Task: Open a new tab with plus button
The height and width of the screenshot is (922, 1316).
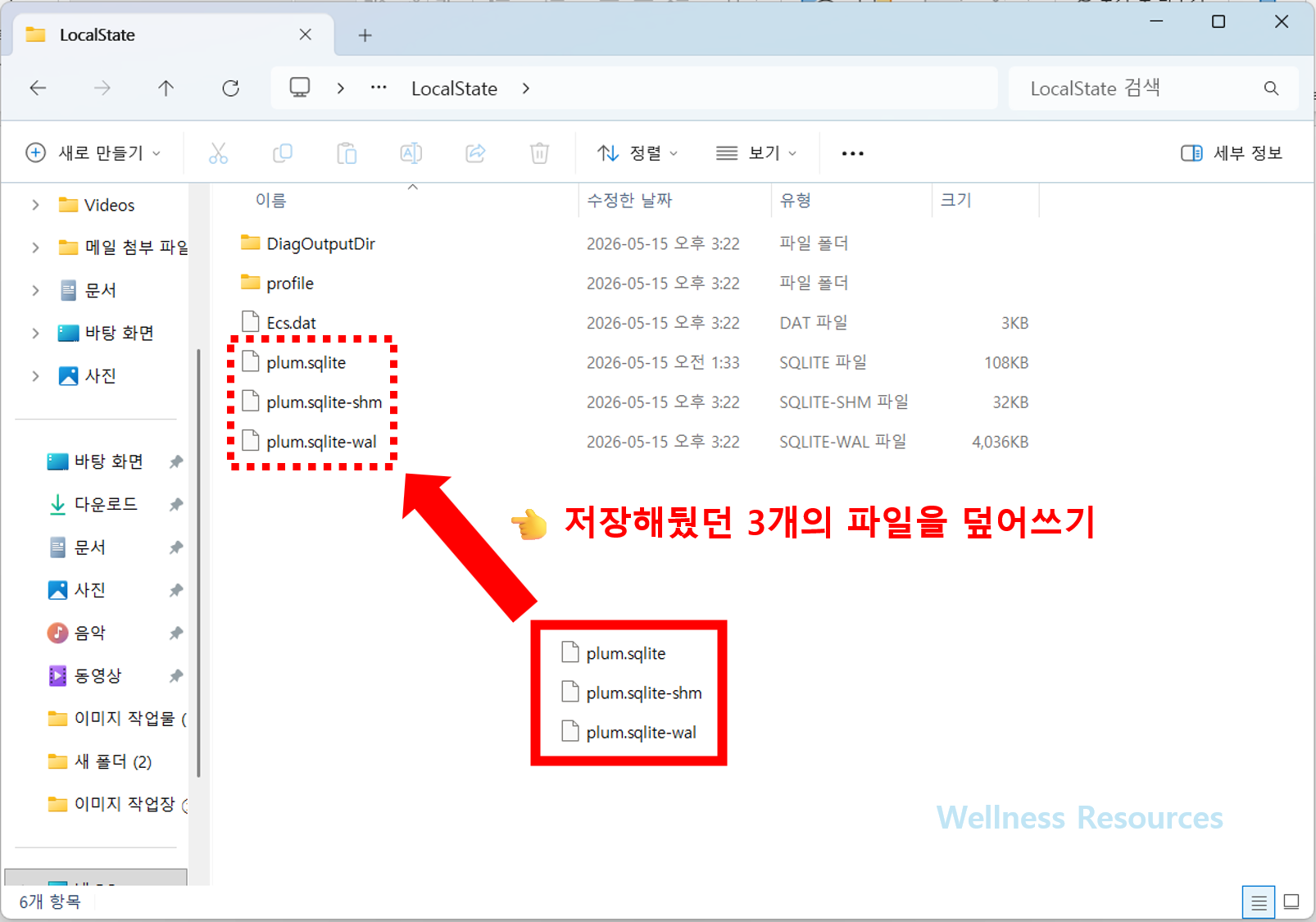Action: [x=365, y=35]
